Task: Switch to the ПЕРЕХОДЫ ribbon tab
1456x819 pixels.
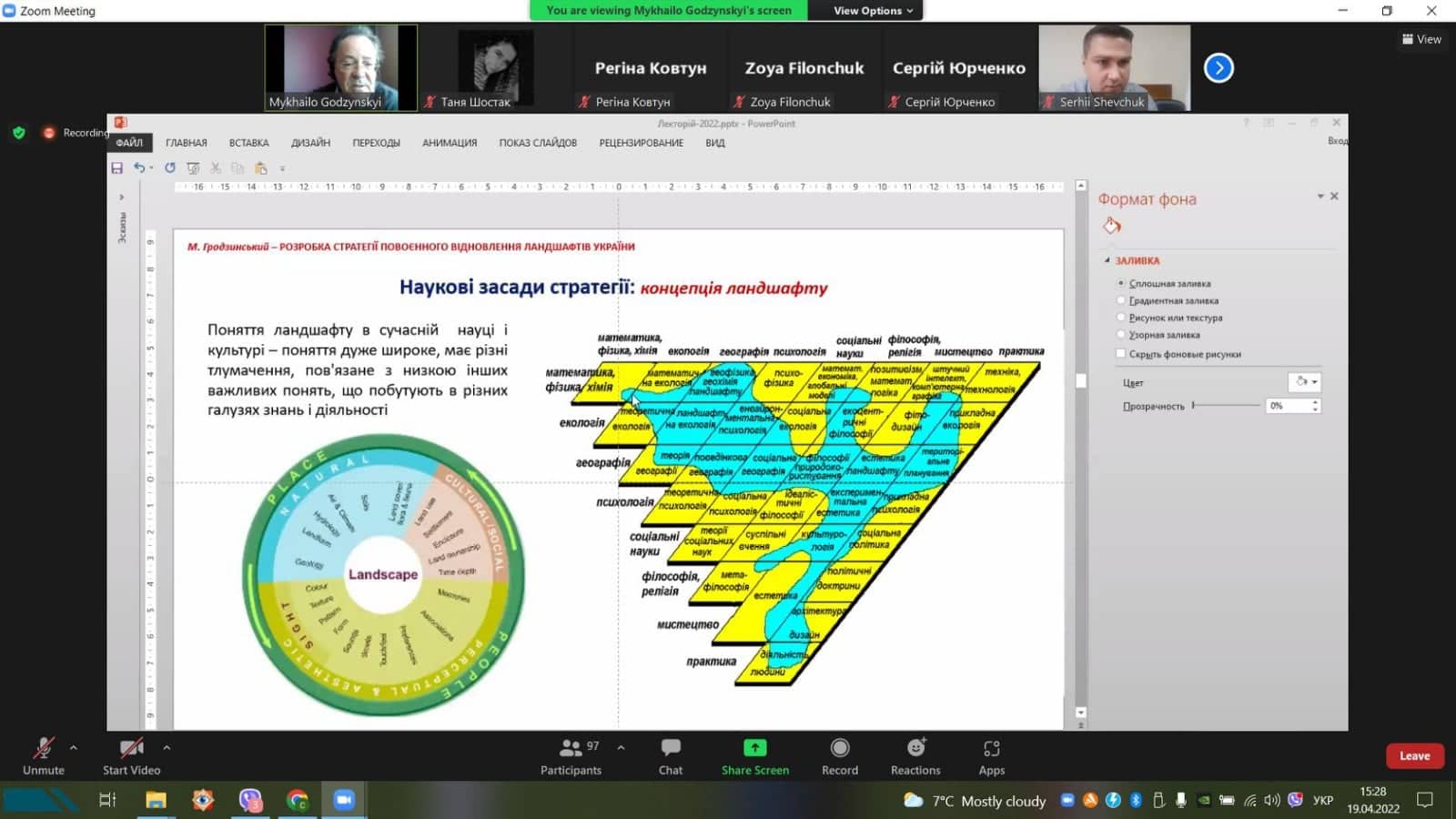Action: (x=376, y=143)
